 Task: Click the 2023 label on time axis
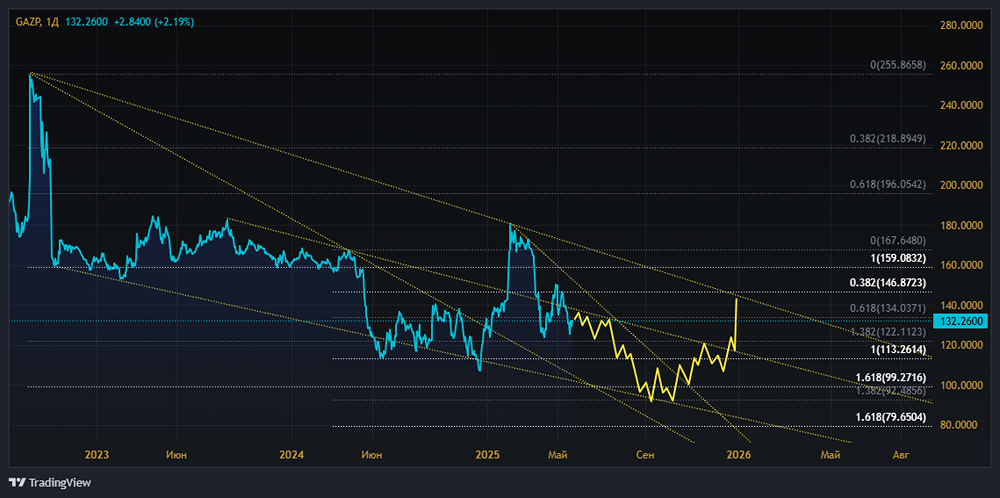(96, 455)
